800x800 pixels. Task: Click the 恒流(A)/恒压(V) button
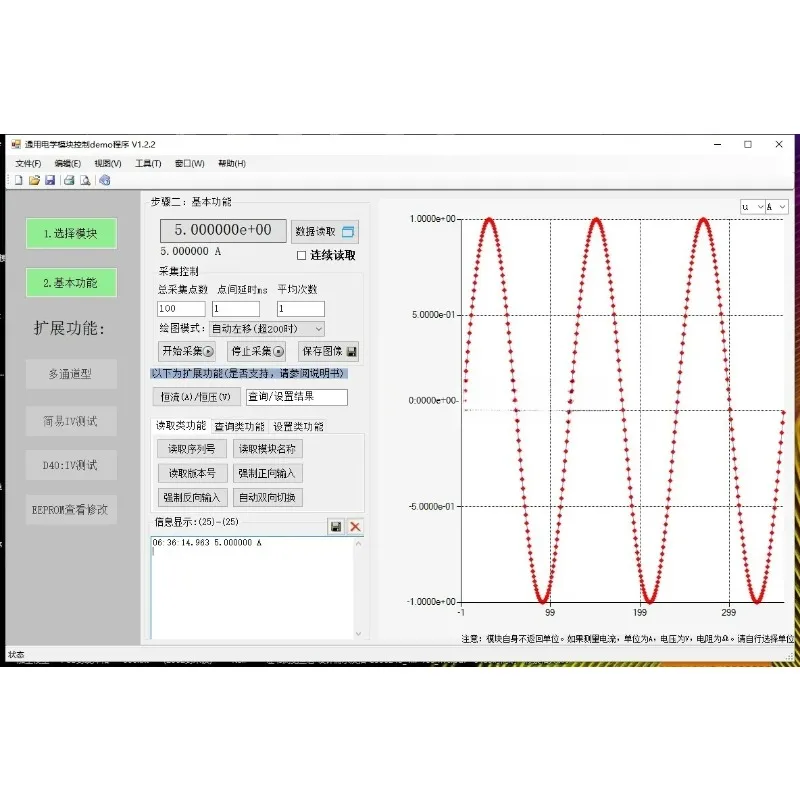[x=196, y=397]
